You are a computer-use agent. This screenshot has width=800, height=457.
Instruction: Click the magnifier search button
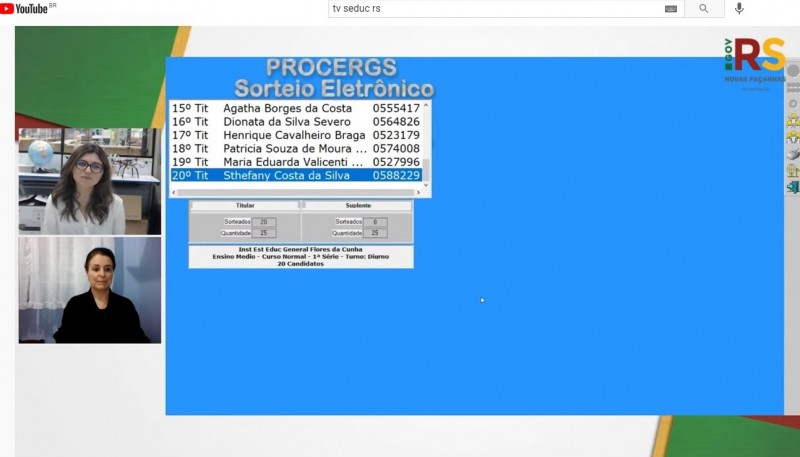[x=704, y=9]
